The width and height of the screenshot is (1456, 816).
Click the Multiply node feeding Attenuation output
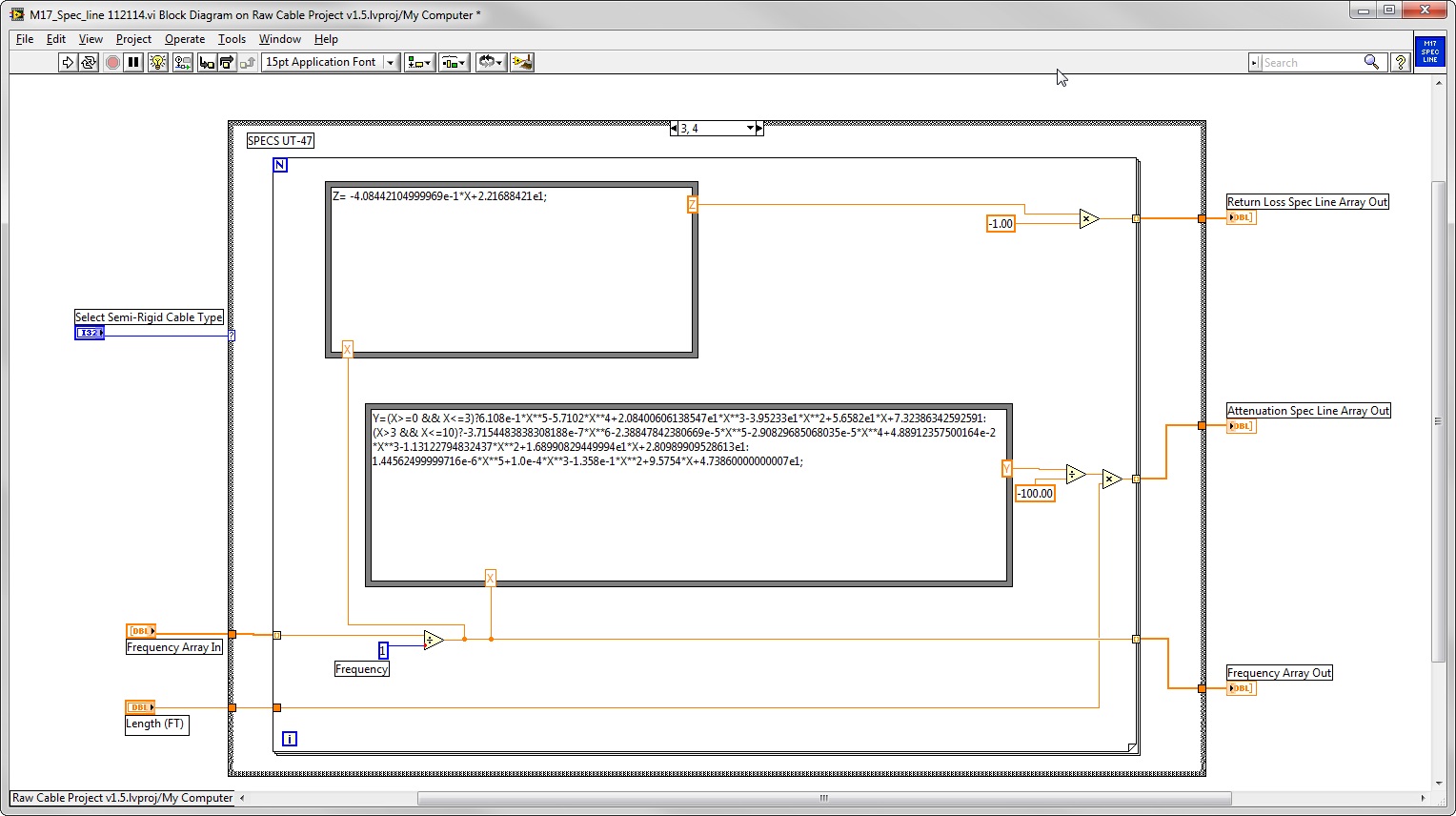pos(1112,479)
